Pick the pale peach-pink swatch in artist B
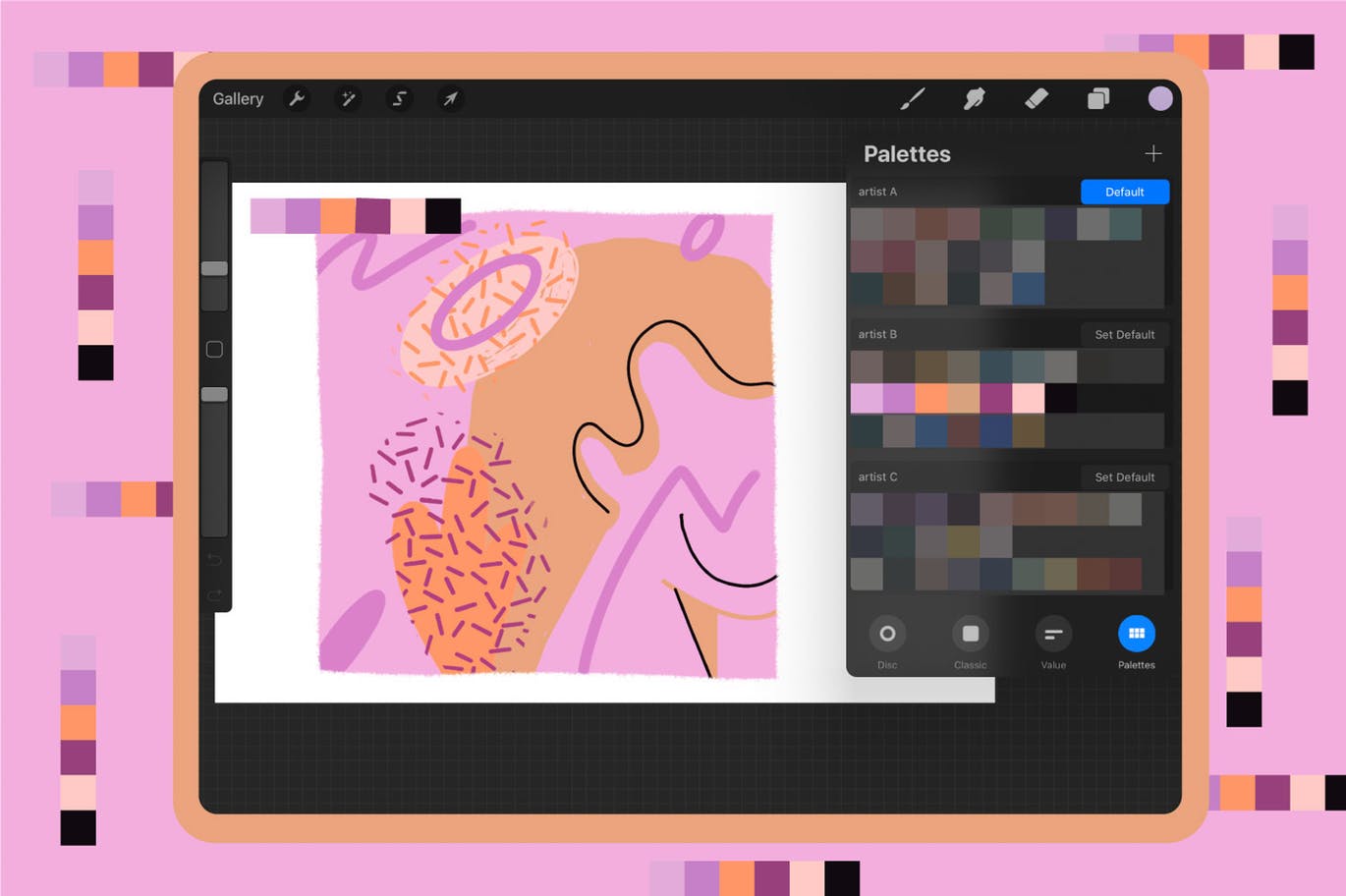1346x896 pixels. 1029,398
